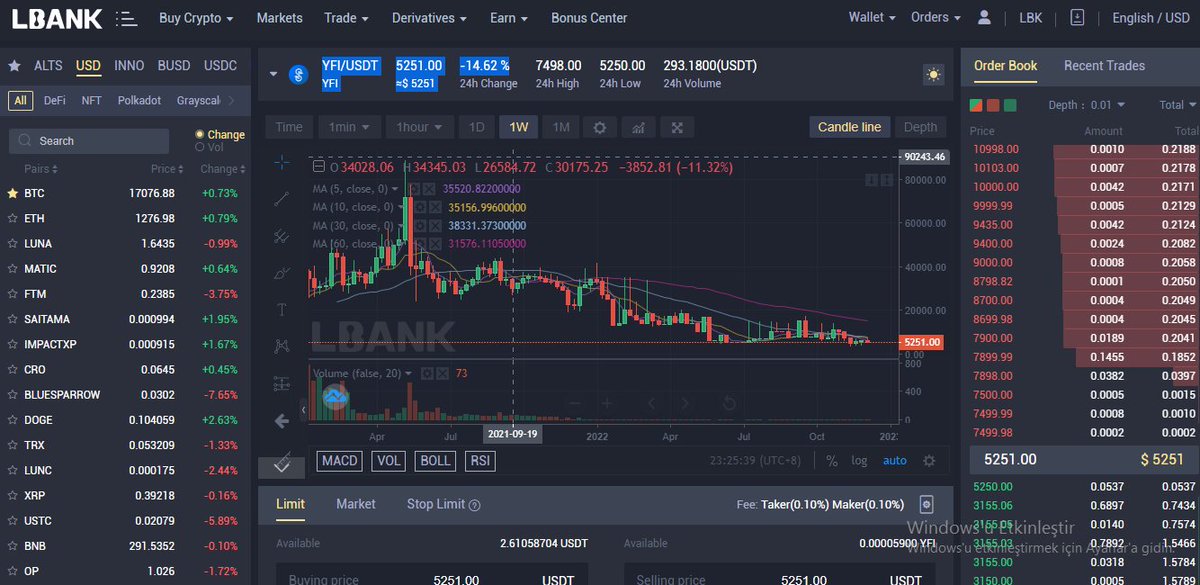Select the ruler measure tool
The image size is (1200, 585).
pyautogui.click(x=281, y=461)
